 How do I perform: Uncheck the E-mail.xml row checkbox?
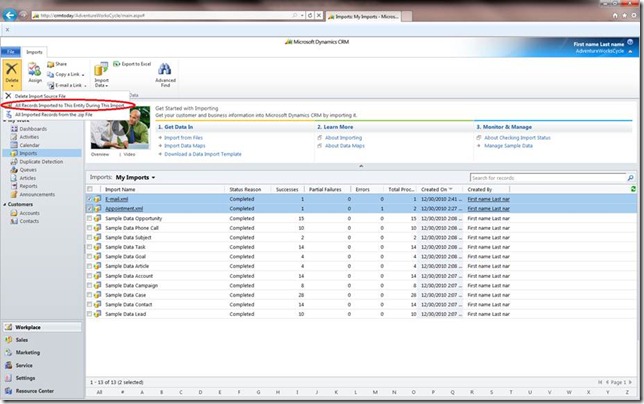(89, 199)
